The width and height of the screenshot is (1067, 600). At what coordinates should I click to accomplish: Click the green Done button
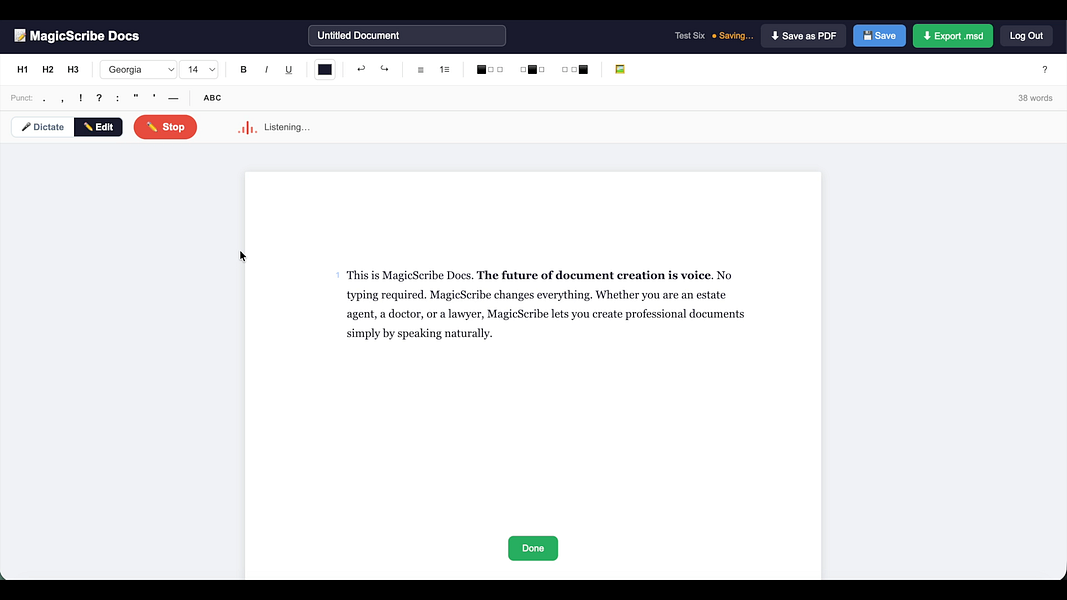tap(533, 548)
